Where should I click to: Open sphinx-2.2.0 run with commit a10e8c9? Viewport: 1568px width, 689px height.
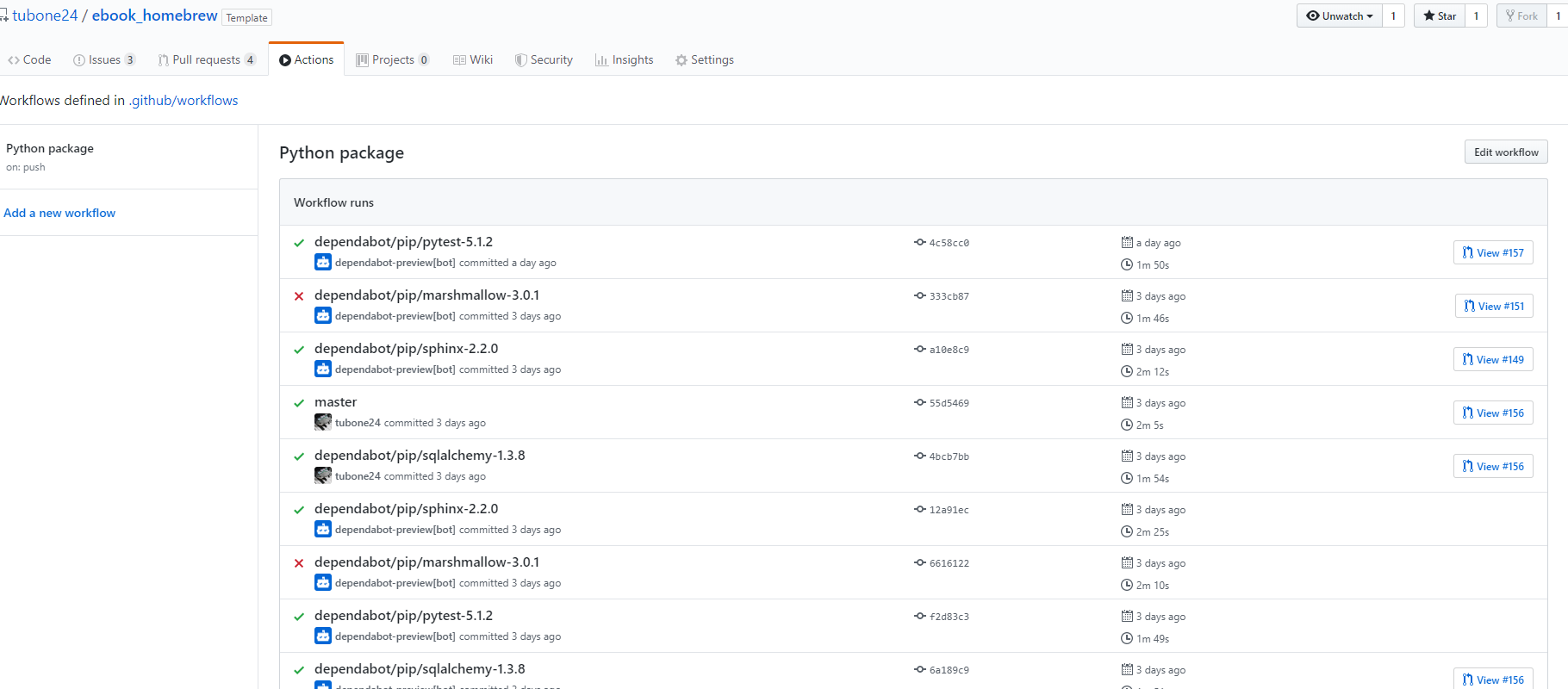406,349
